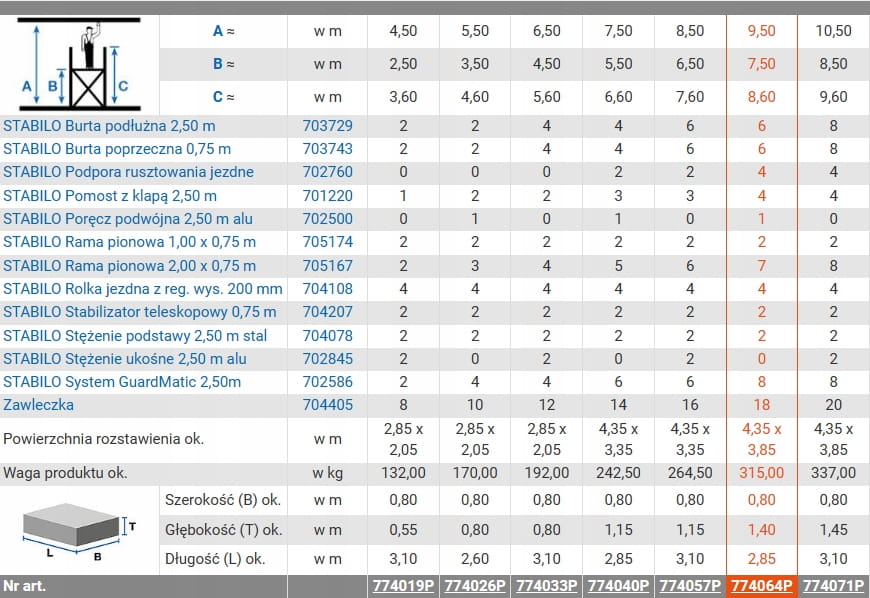
Task: Click part number 703729
Action: (x=327, y=126)
